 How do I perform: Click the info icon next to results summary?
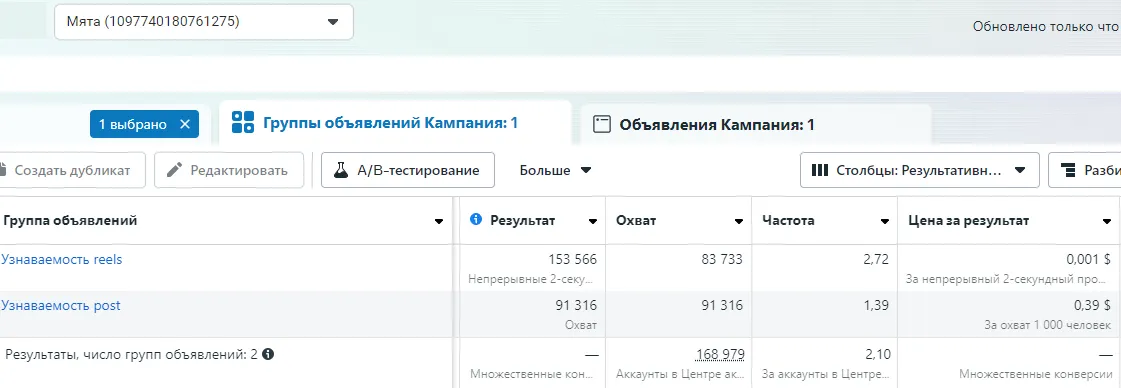click(268, 354)
